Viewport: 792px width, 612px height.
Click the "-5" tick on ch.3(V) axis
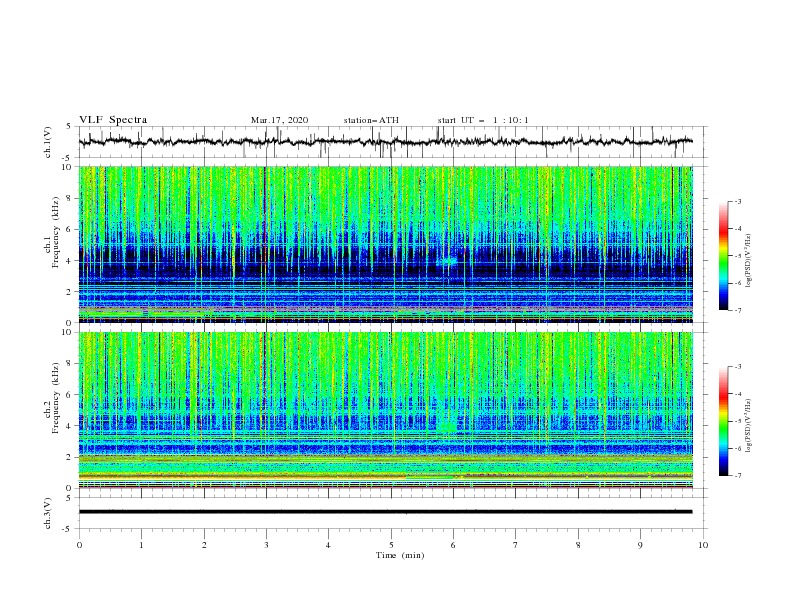[68, 529]
